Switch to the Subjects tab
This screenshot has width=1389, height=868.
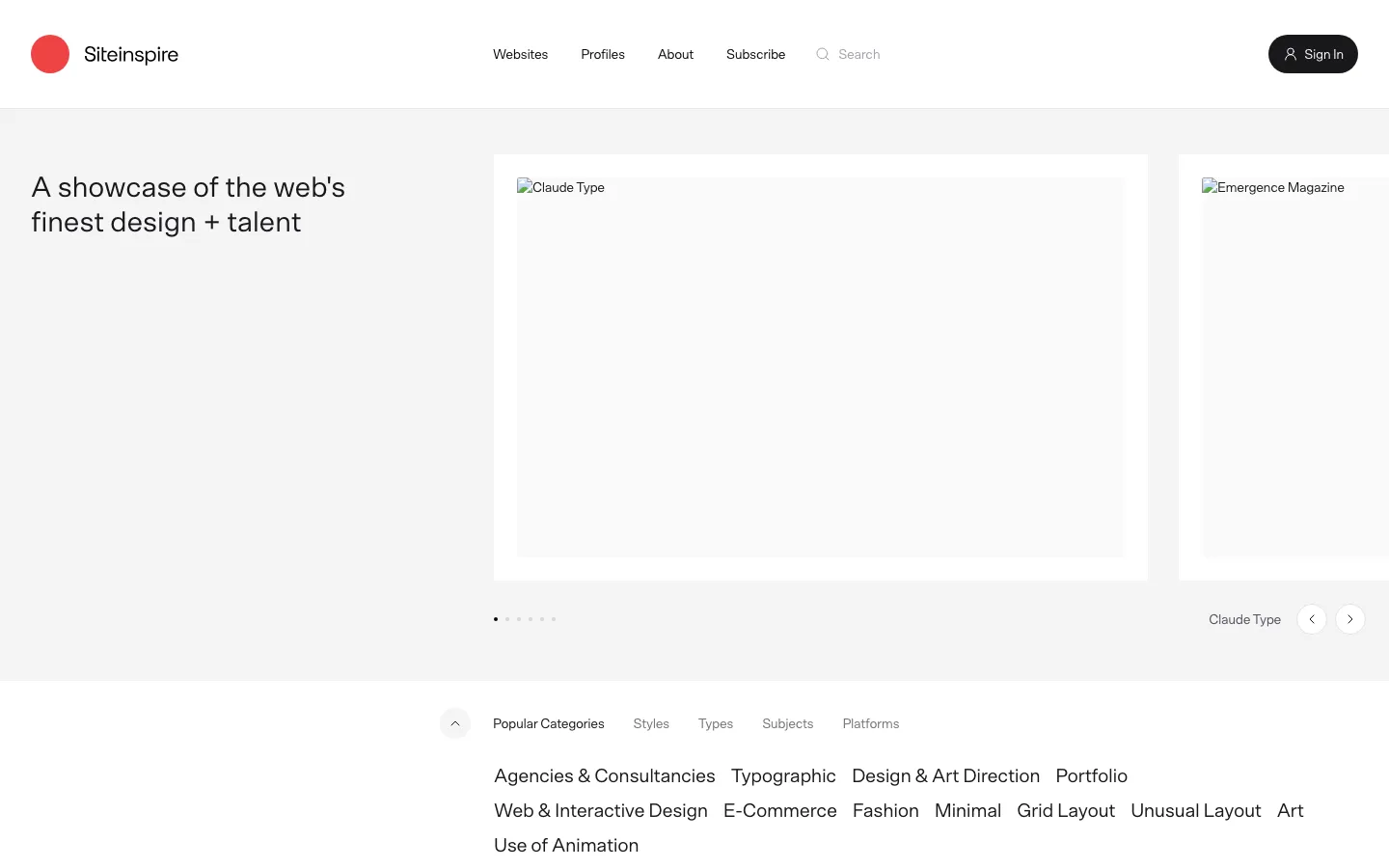click(x=788, y=723)
